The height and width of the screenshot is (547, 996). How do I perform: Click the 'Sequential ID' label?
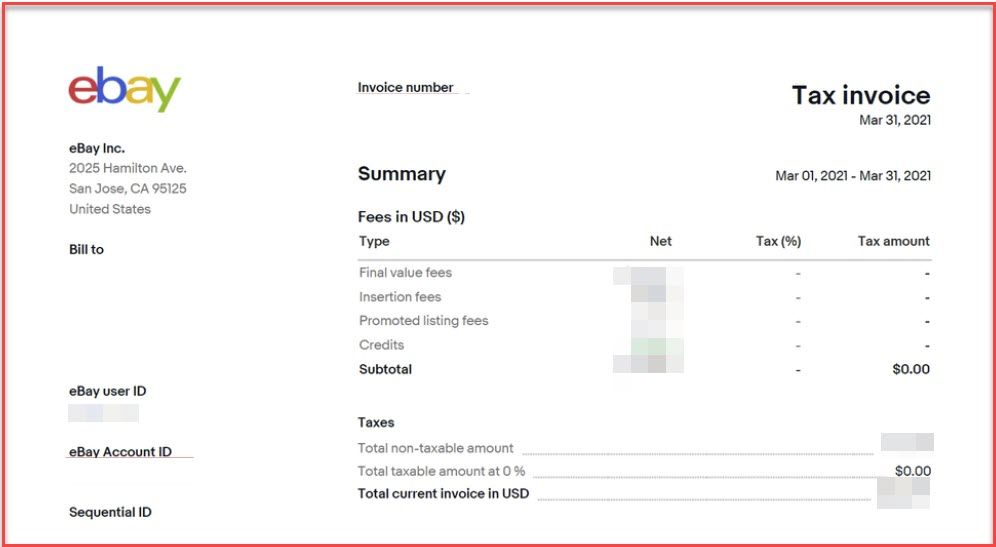(110, 513)
